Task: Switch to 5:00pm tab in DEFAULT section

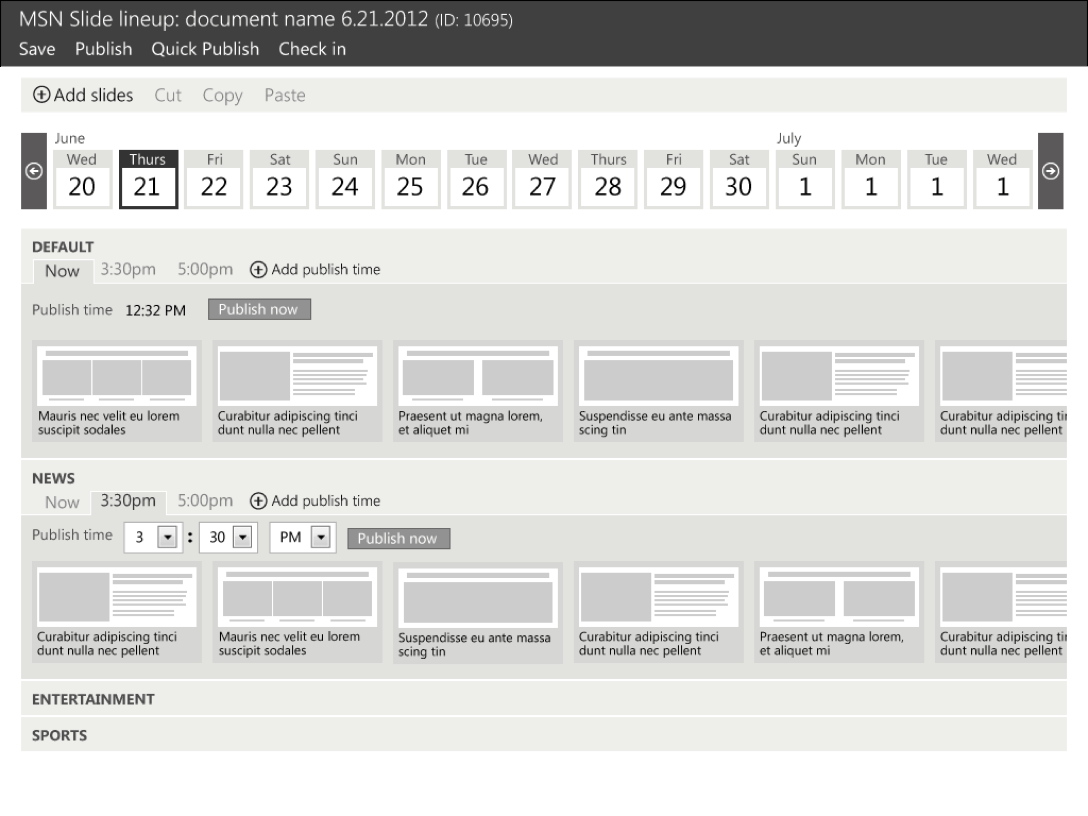Action: (205, 269)
